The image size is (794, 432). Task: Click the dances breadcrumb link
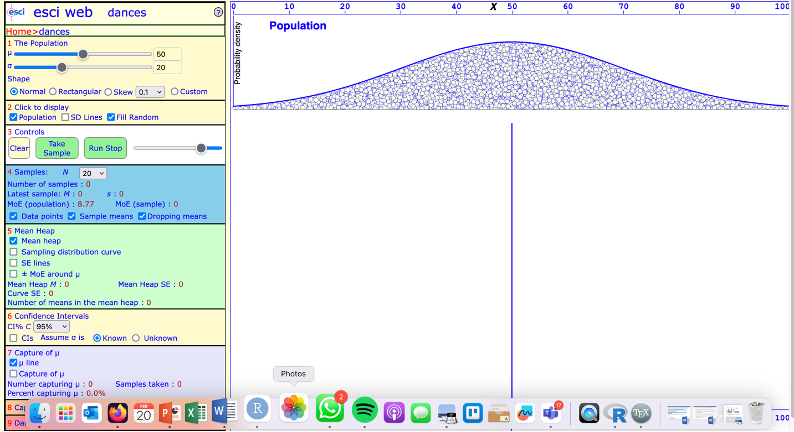click(x=54, y=31)
